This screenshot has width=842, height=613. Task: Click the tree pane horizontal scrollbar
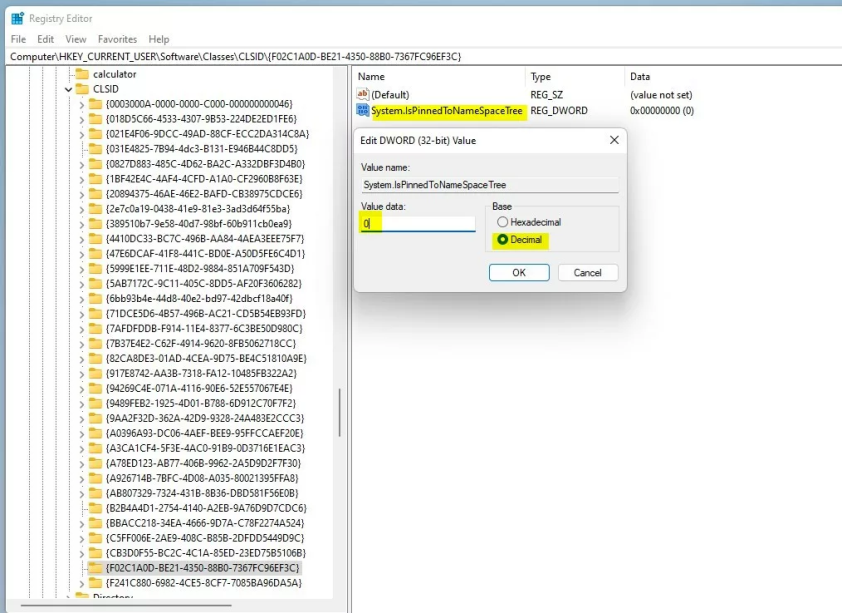pos(126,605)
